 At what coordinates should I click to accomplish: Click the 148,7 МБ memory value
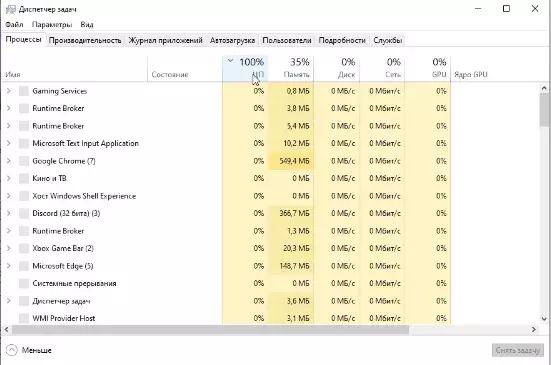coord(294,266)
